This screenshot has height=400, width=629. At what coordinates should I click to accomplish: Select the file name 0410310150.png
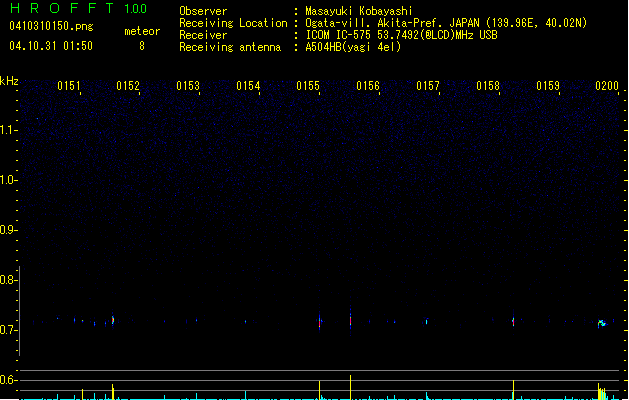[51, 26]
